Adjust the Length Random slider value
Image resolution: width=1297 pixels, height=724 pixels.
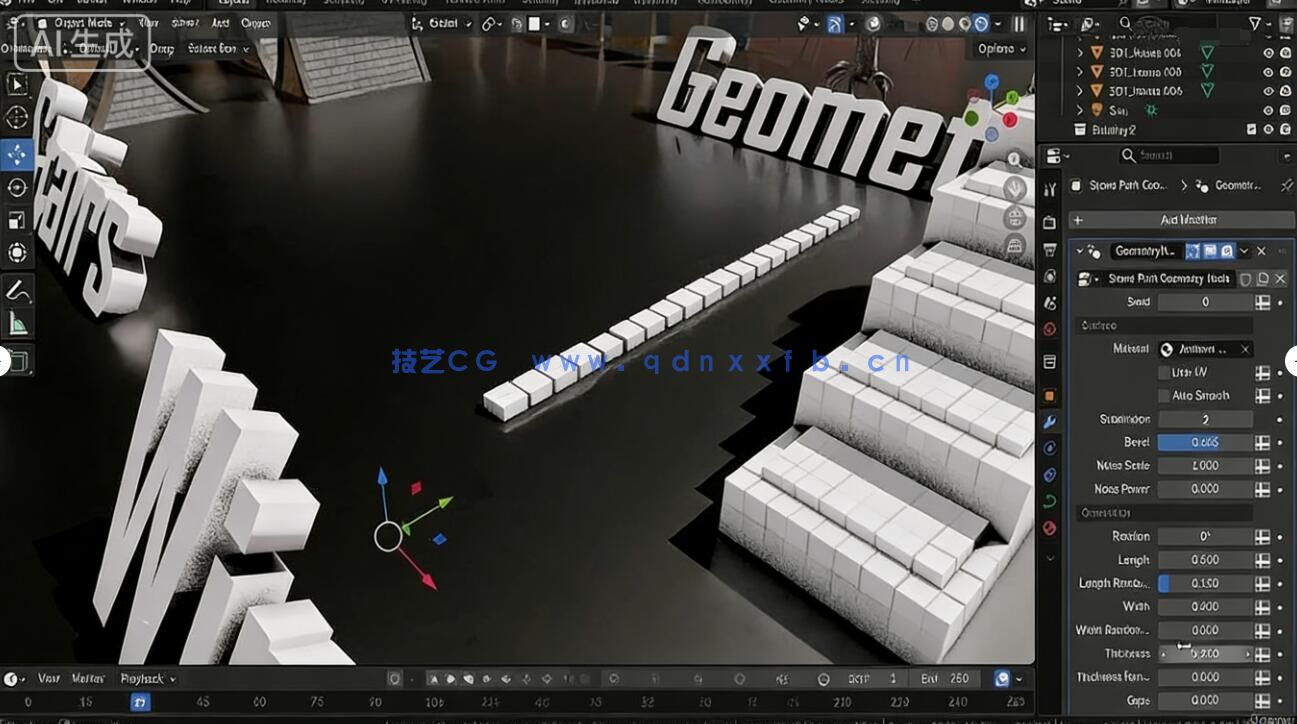(1205, 583)
